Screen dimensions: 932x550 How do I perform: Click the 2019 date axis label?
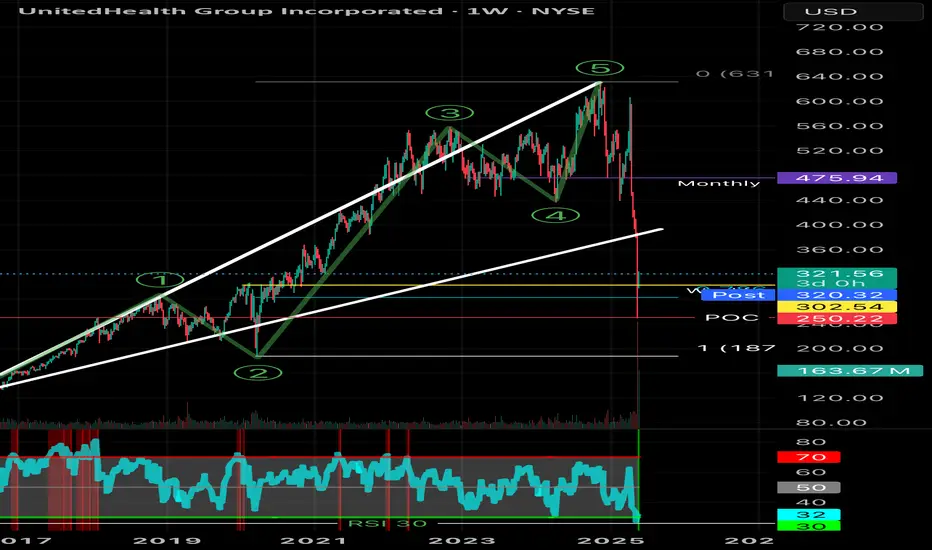pyautogui.click(x=167, y=540)
